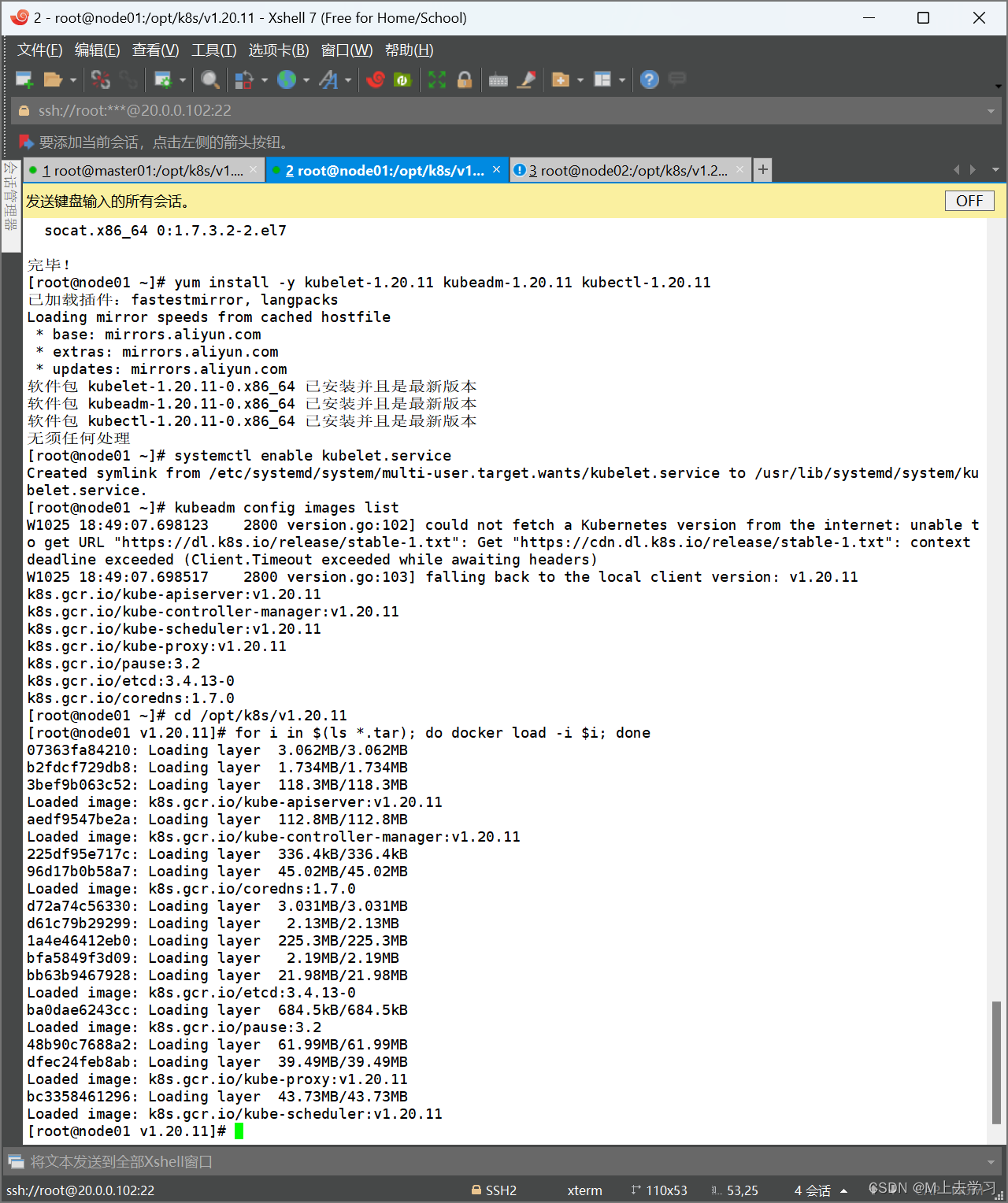
Task: Click the xterm status bar entry
Action: [x=584, y=1190]
